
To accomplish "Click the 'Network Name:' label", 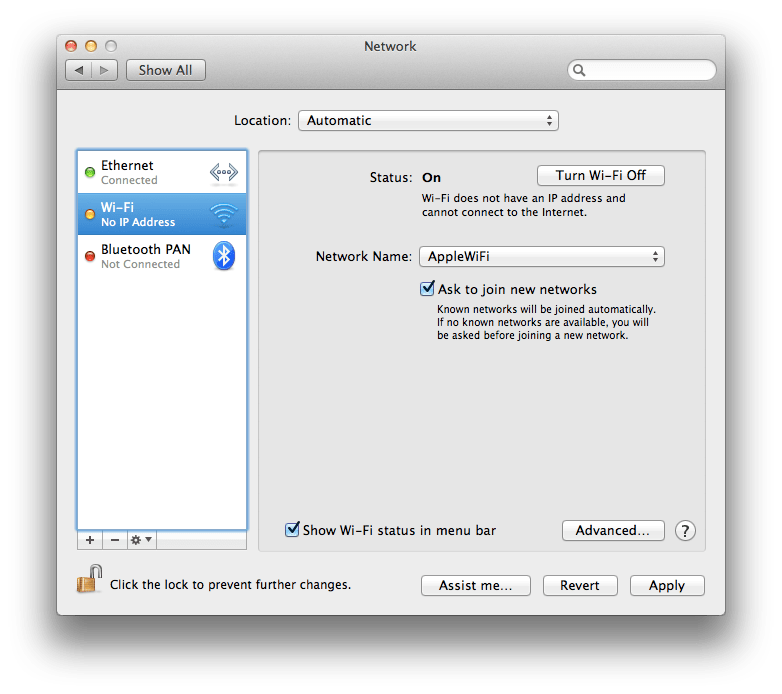I will pyautogui.click(x=364, y=257).
